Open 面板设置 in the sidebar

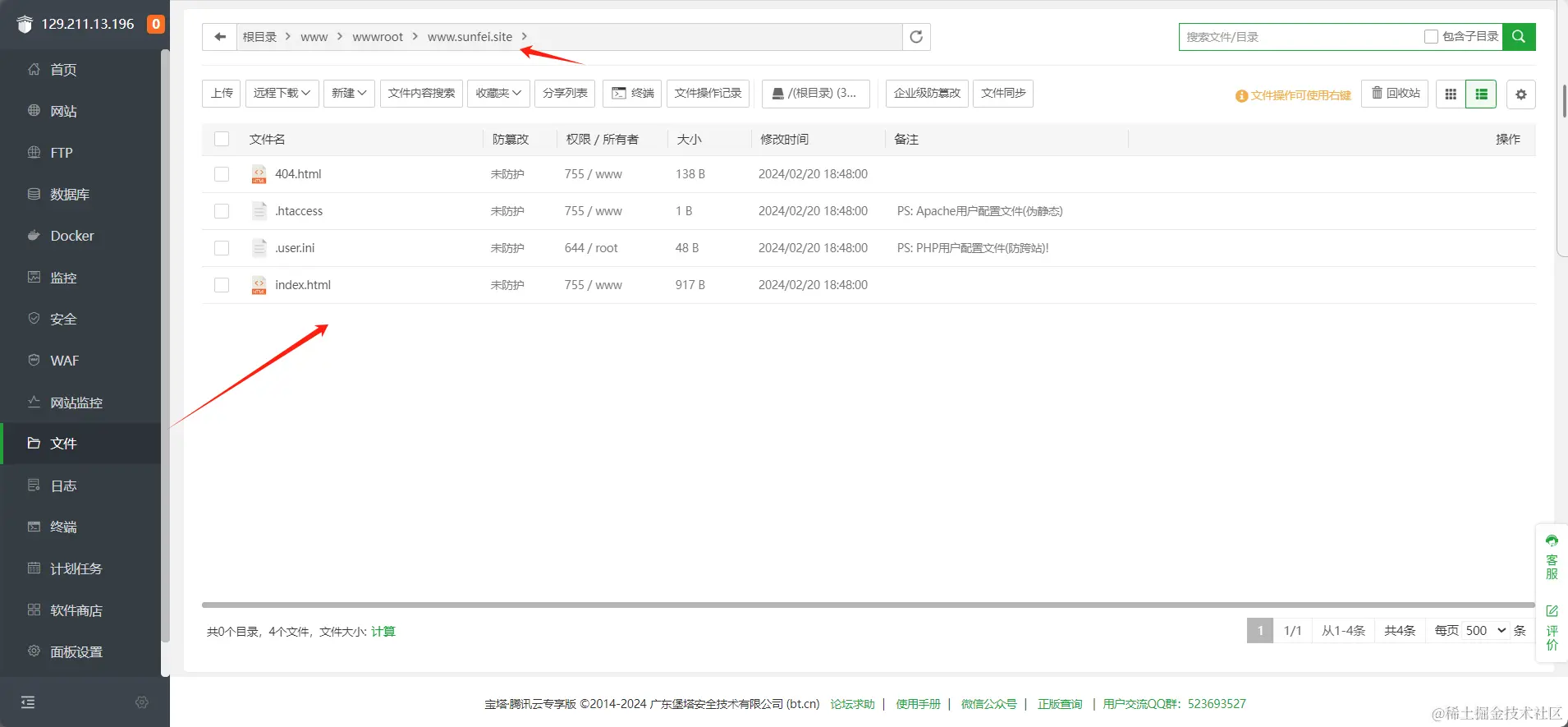click(82, 651)
